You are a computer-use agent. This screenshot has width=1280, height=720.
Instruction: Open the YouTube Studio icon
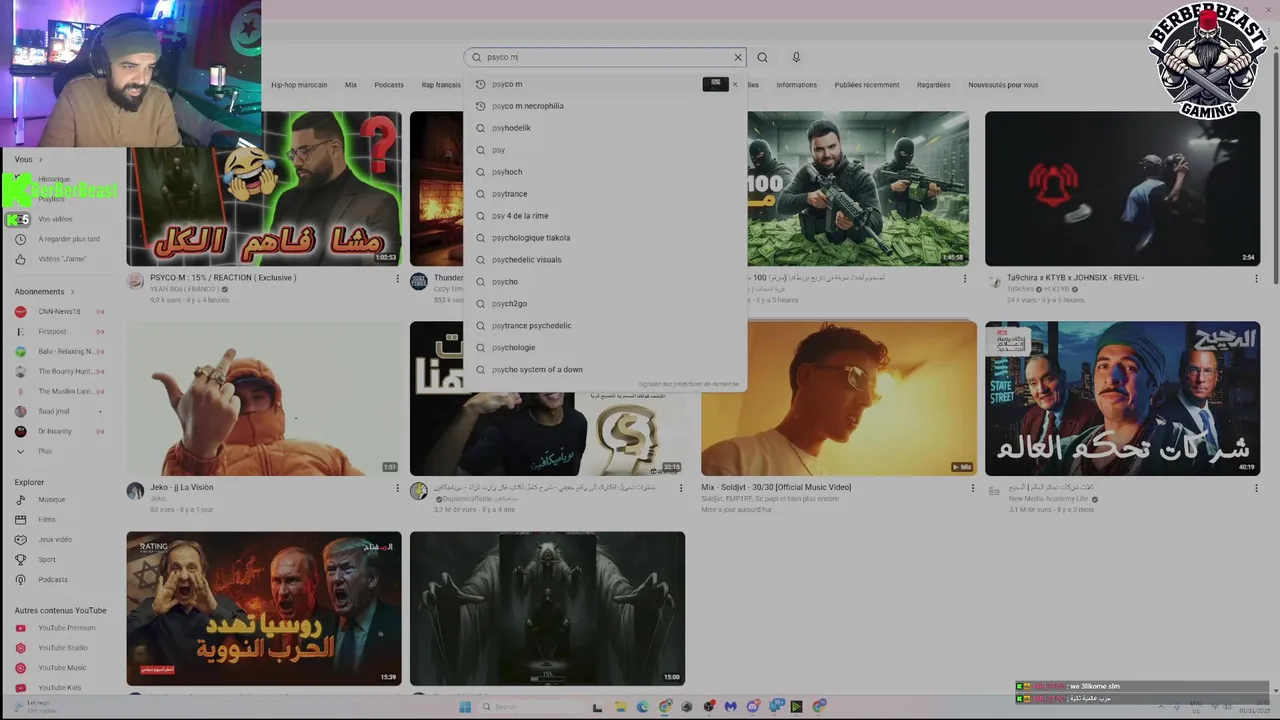point(20,648)
